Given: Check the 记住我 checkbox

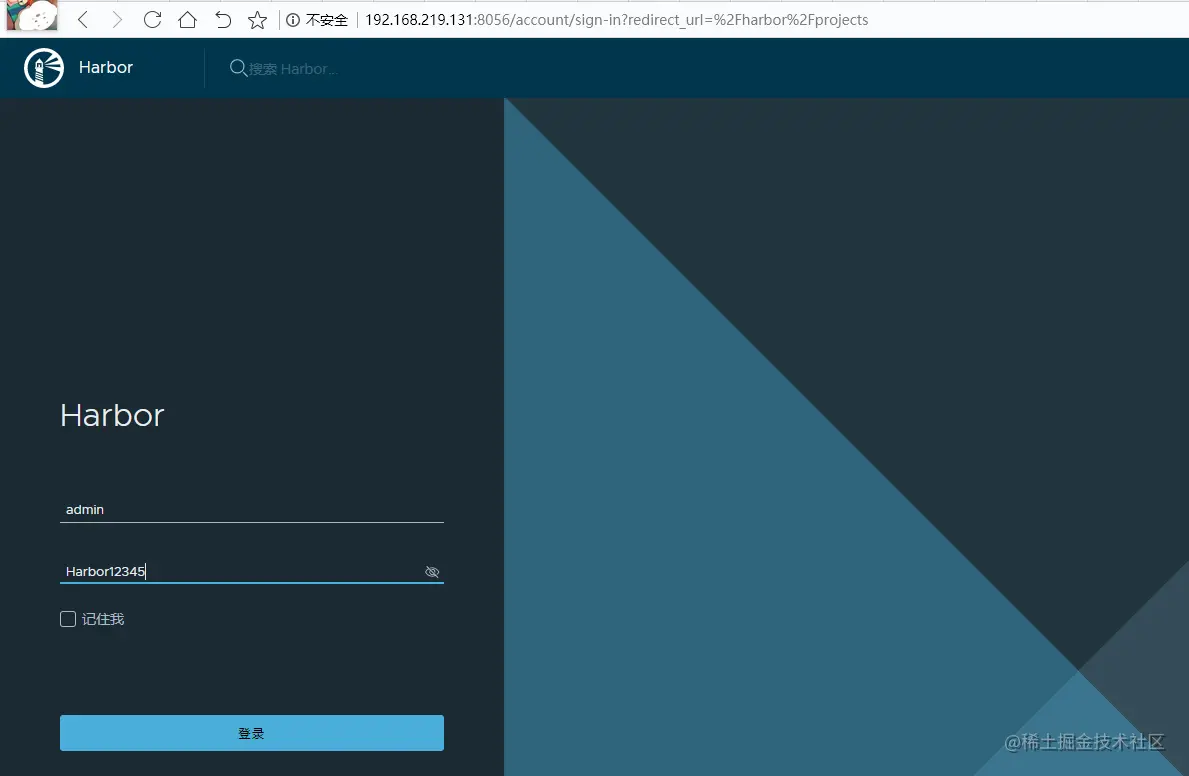Looking at the screenshot, I should (x=68, y=619).
